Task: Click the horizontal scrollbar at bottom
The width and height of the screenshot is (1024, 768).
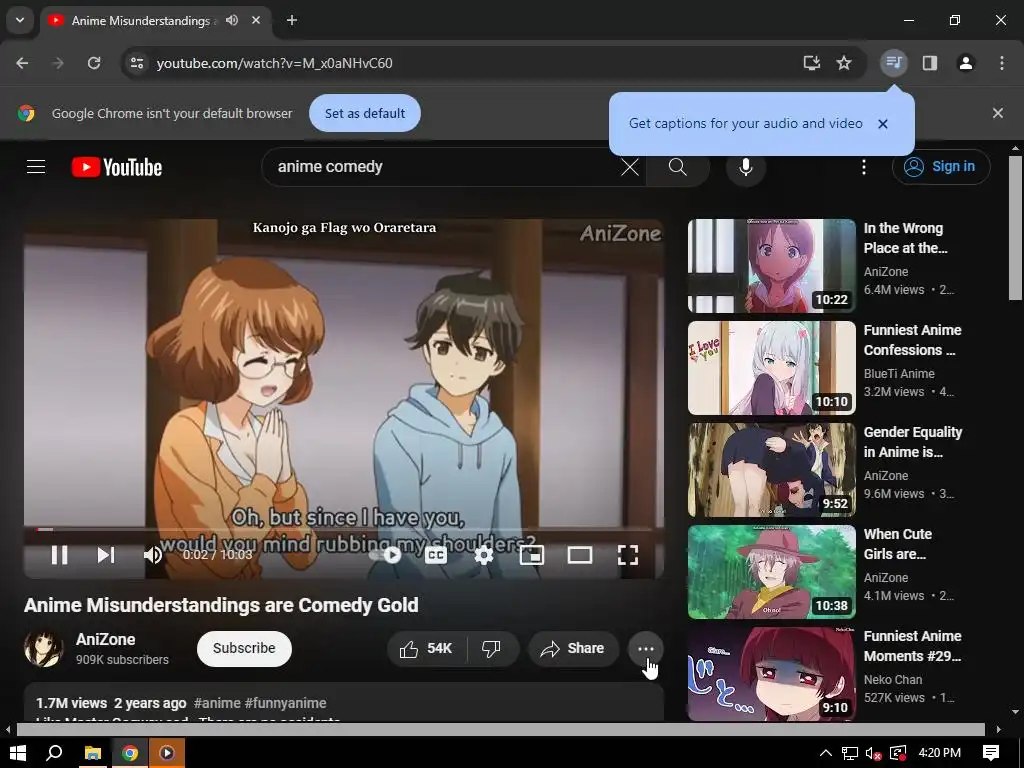Action: click(500, 729)
